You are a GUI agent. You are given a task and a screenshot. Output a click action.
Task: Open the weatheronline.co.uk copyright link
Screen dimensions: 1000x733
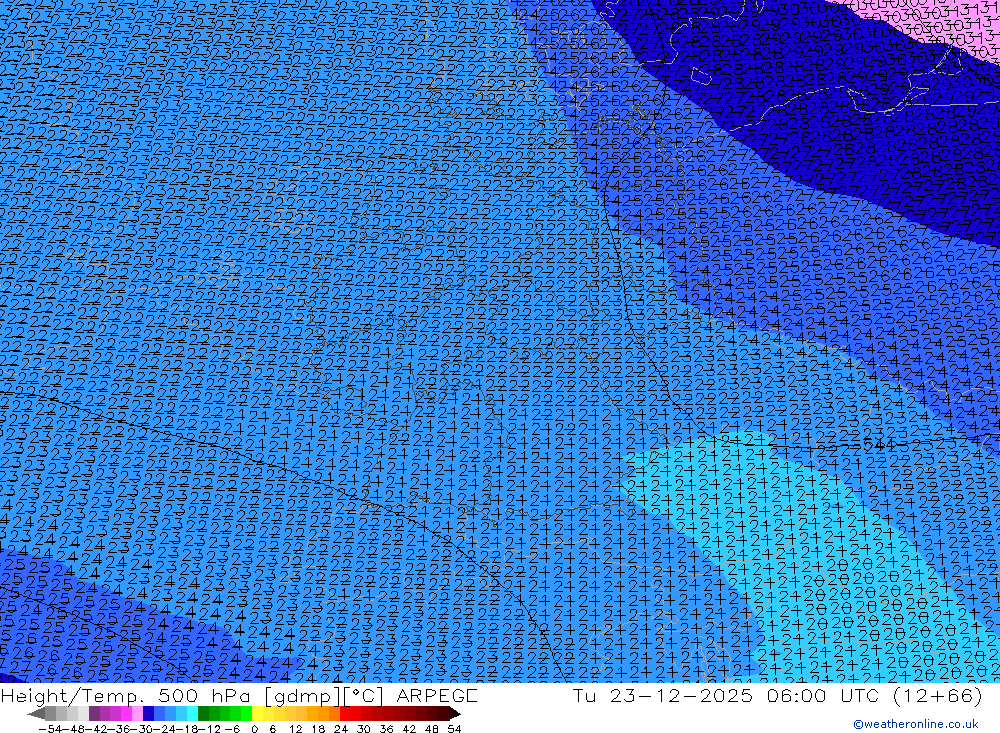point(916,724)
